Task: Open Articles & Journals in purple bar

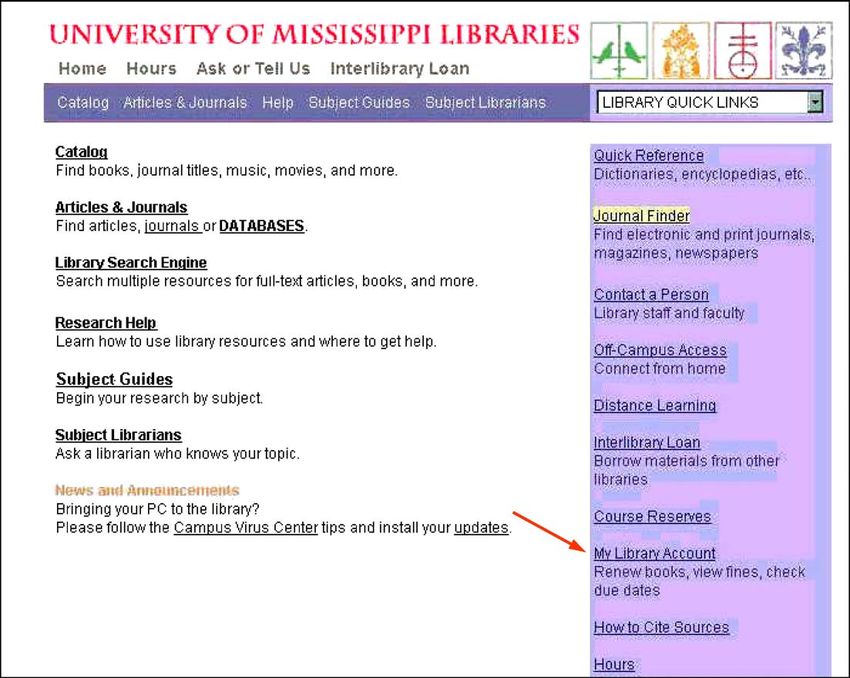Action: tap(185, 102)
